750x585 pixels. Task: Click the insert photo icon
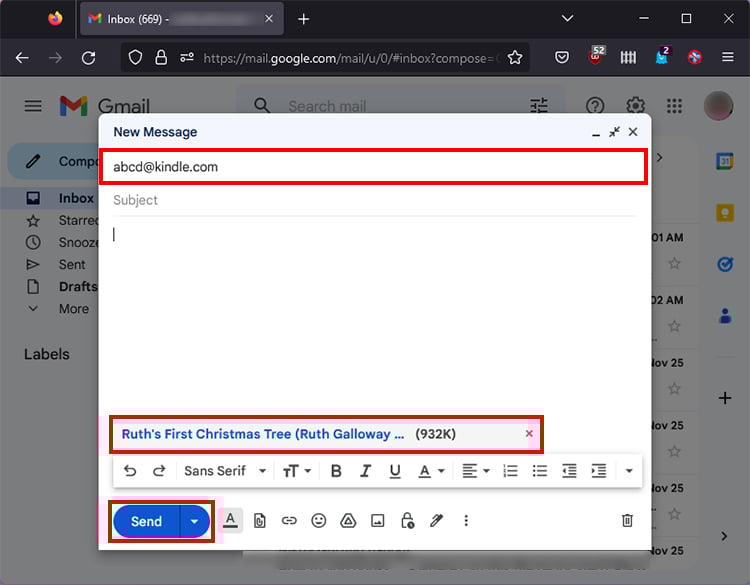(x=378, y=520)
